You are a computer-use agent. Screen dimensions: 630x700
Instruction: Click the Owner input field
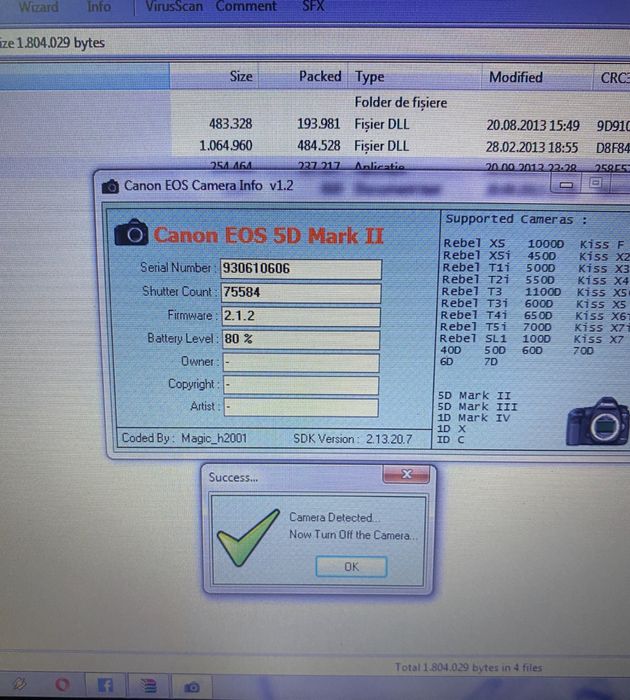[x=301, y=362]
